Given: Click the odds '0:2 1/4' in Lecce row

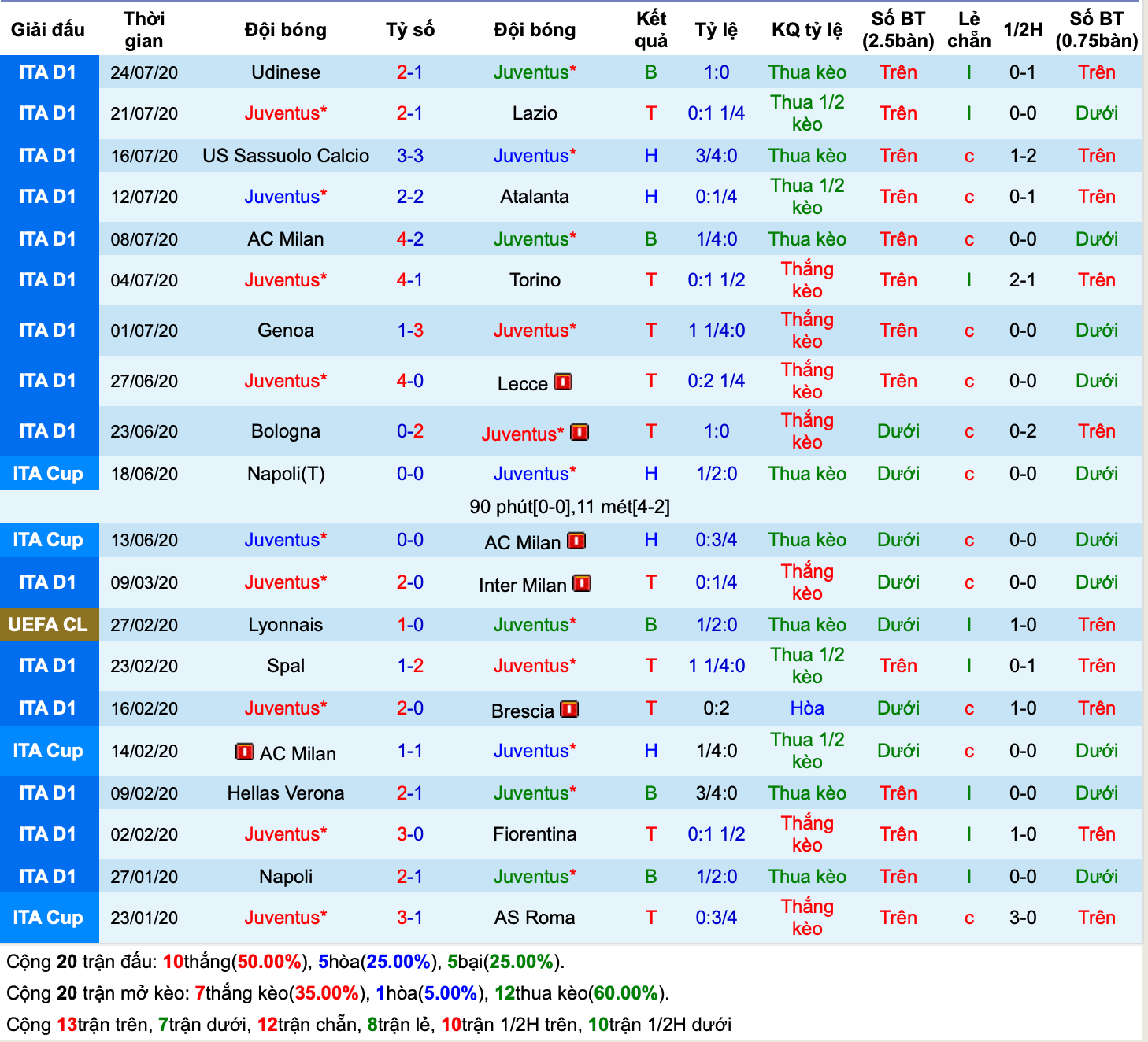Looking at the screenshot, I should (x=717, y=381).
